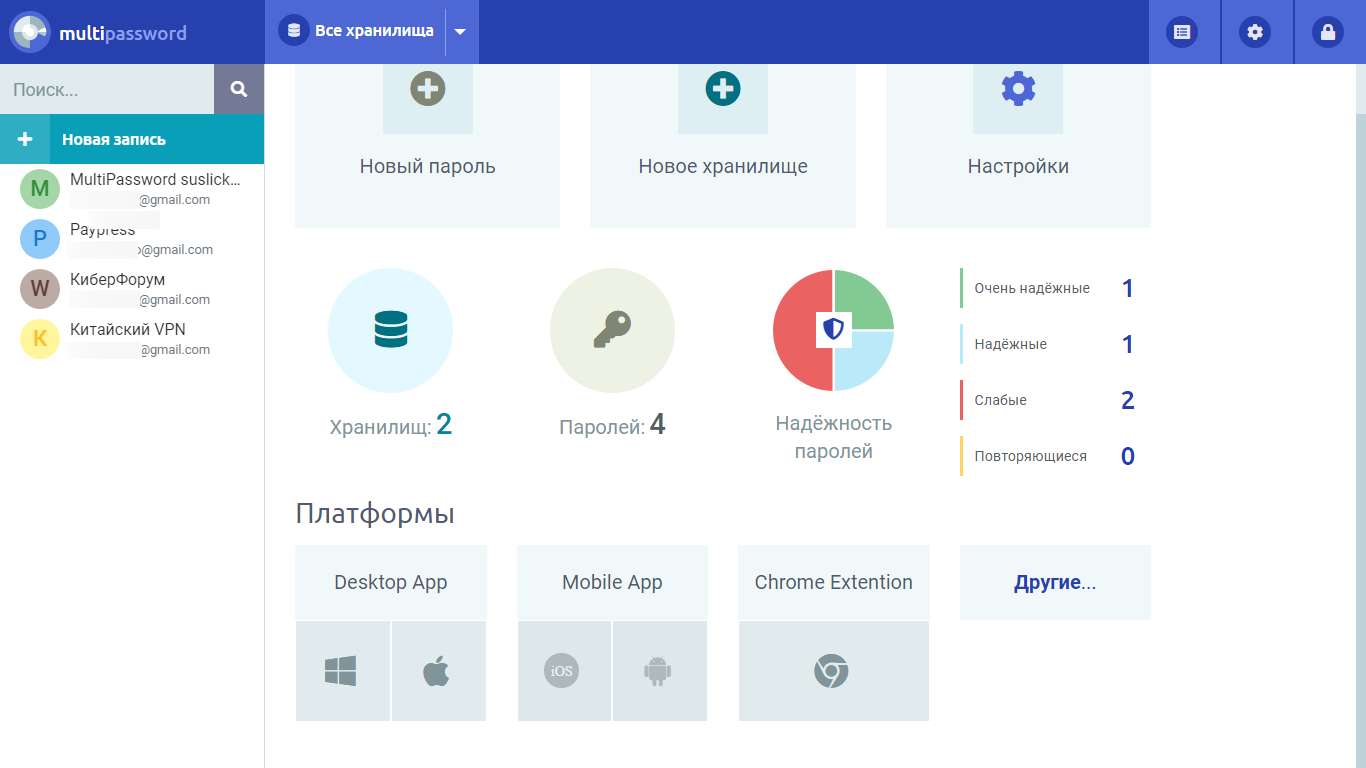Click the Mobile App heading tile
This screenshot has width=1366, height=768.
tap(612, 582)
